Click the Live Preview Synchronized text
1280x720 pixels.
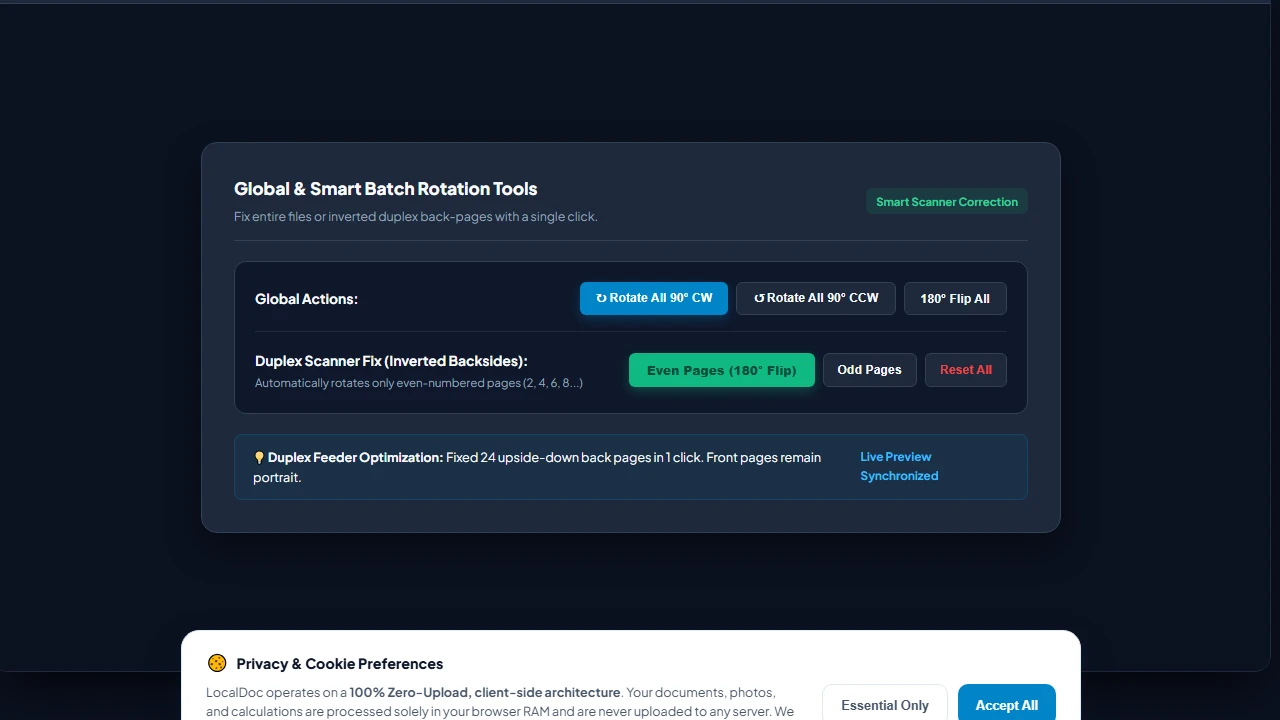click(899, 466)
